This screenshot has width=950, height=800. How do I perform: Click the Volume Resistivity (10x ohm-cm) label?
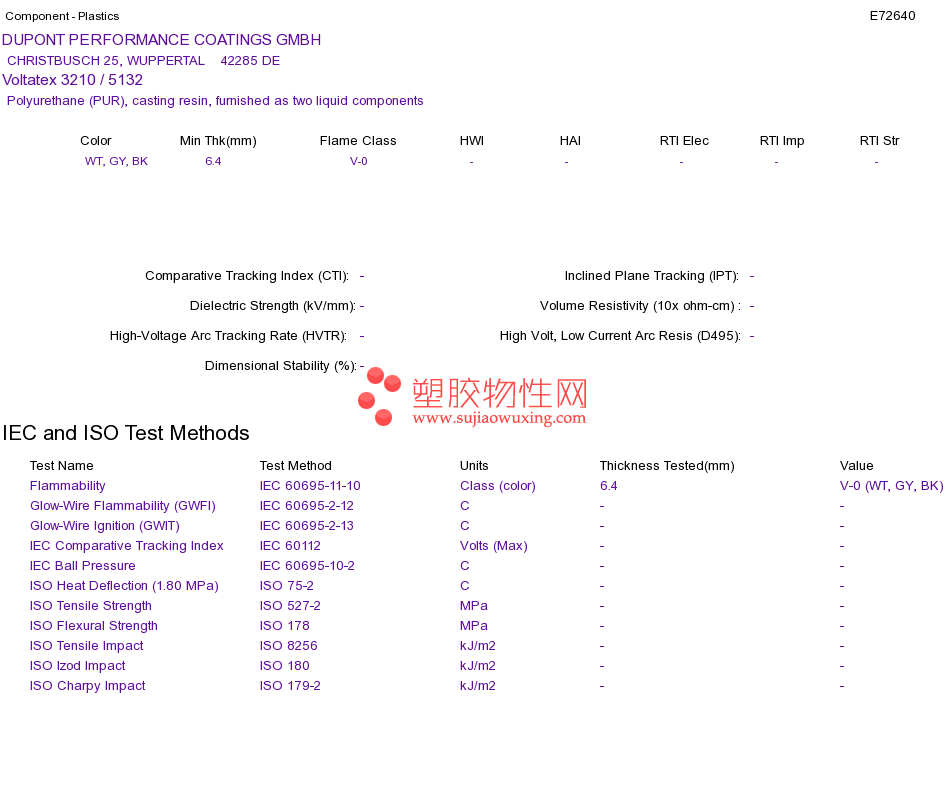[640, 305]
